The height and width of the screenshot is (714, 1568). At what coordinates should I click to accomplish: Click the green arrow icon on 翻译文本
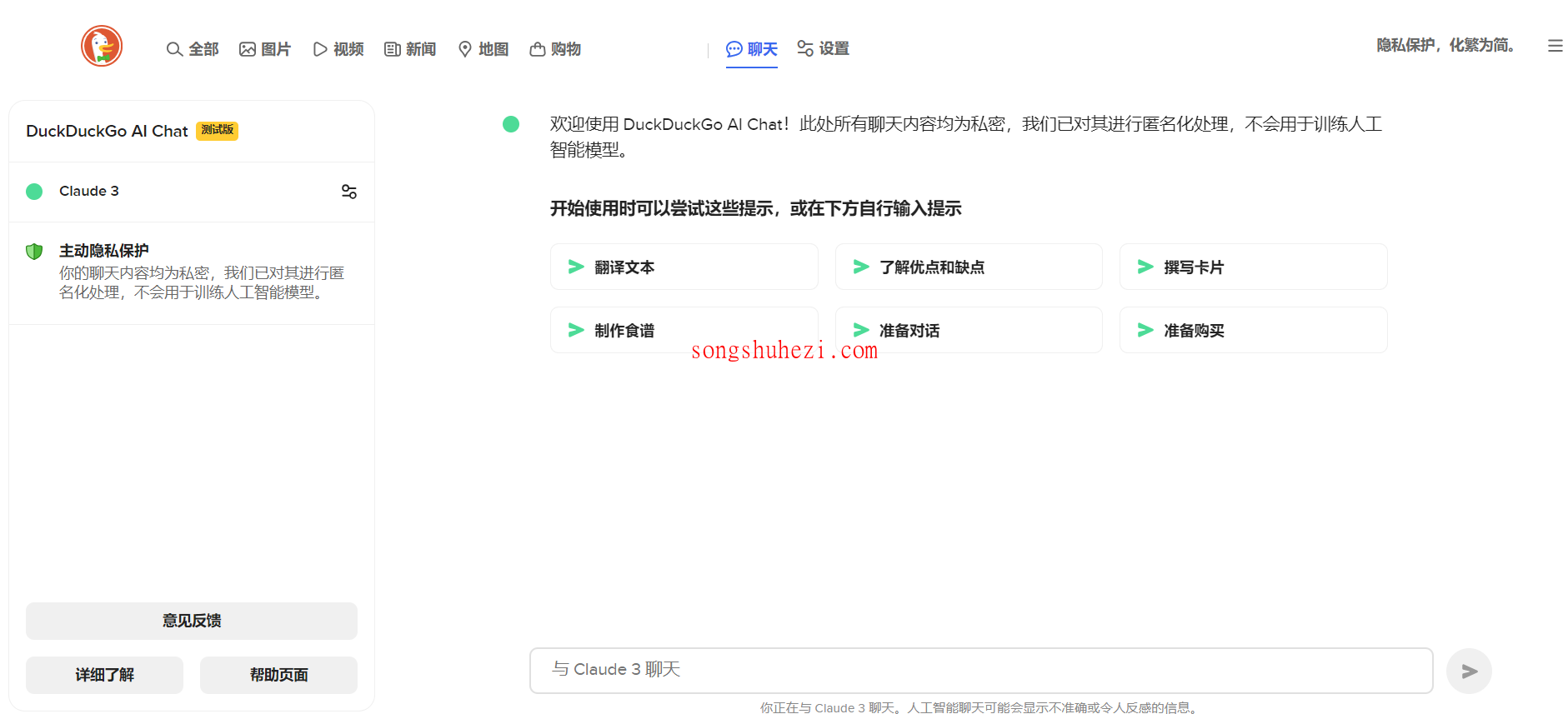coord(576,267)
